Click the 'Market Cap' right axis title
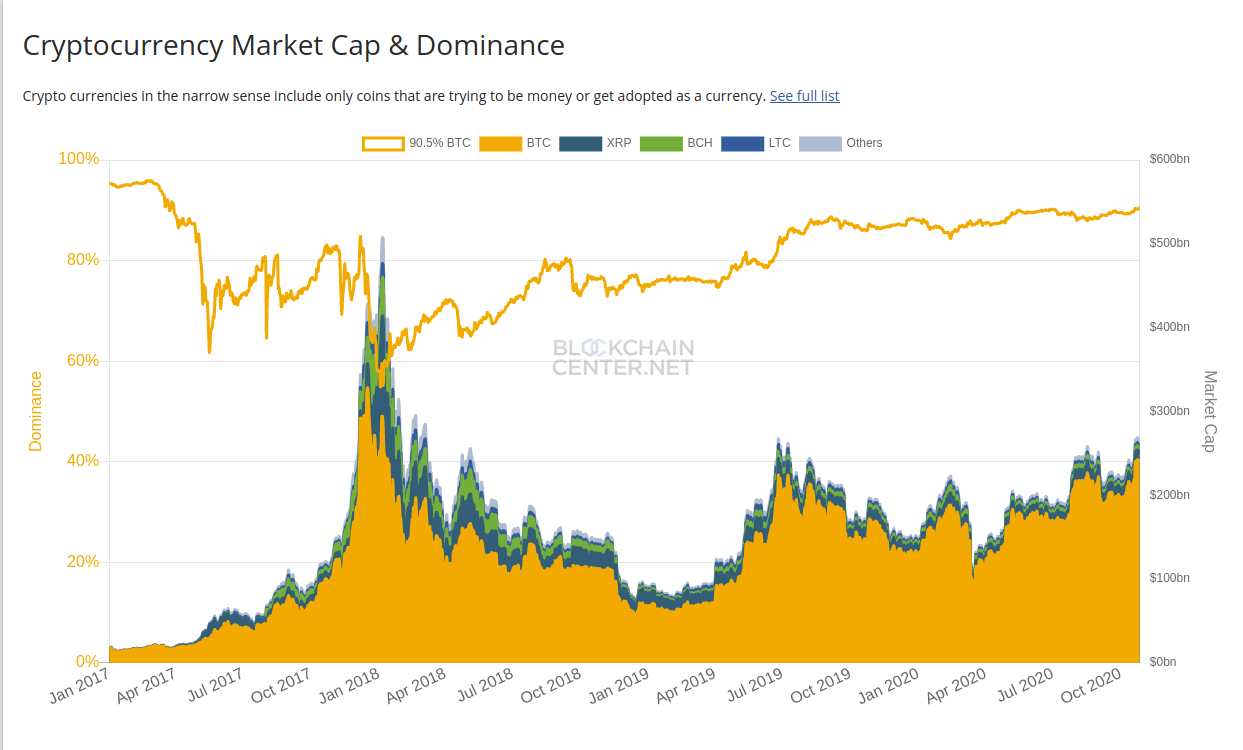 [x=1210, y=411]
